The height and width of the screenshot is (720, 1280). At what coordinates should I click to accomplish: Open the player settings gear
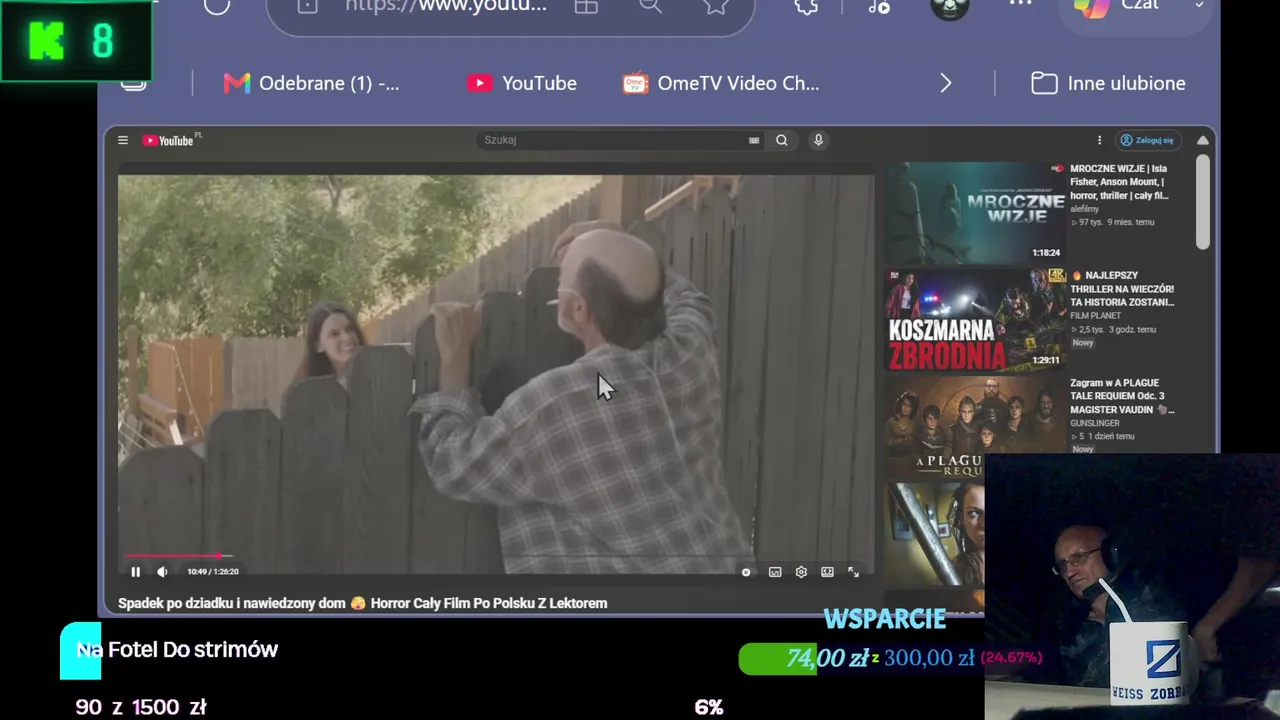tap(801, 572)
